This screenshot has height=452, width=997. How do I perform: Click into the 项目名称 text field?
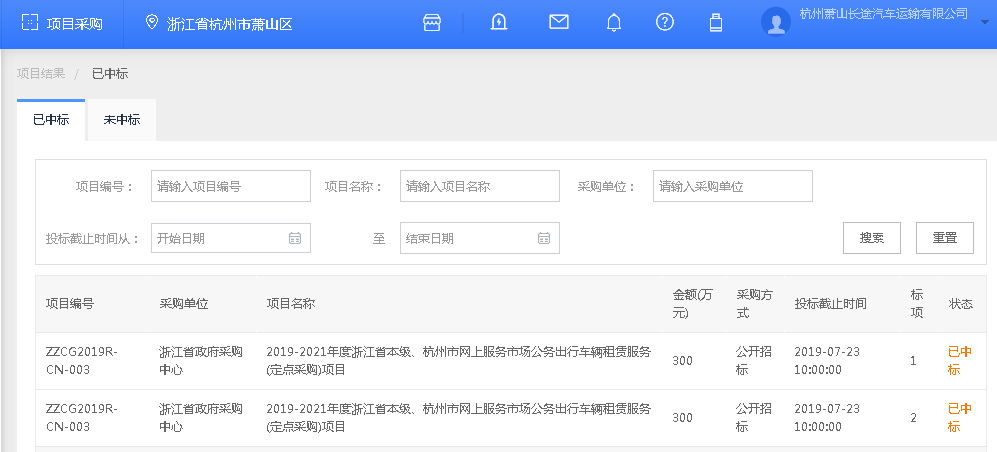[x=479, y=186]
